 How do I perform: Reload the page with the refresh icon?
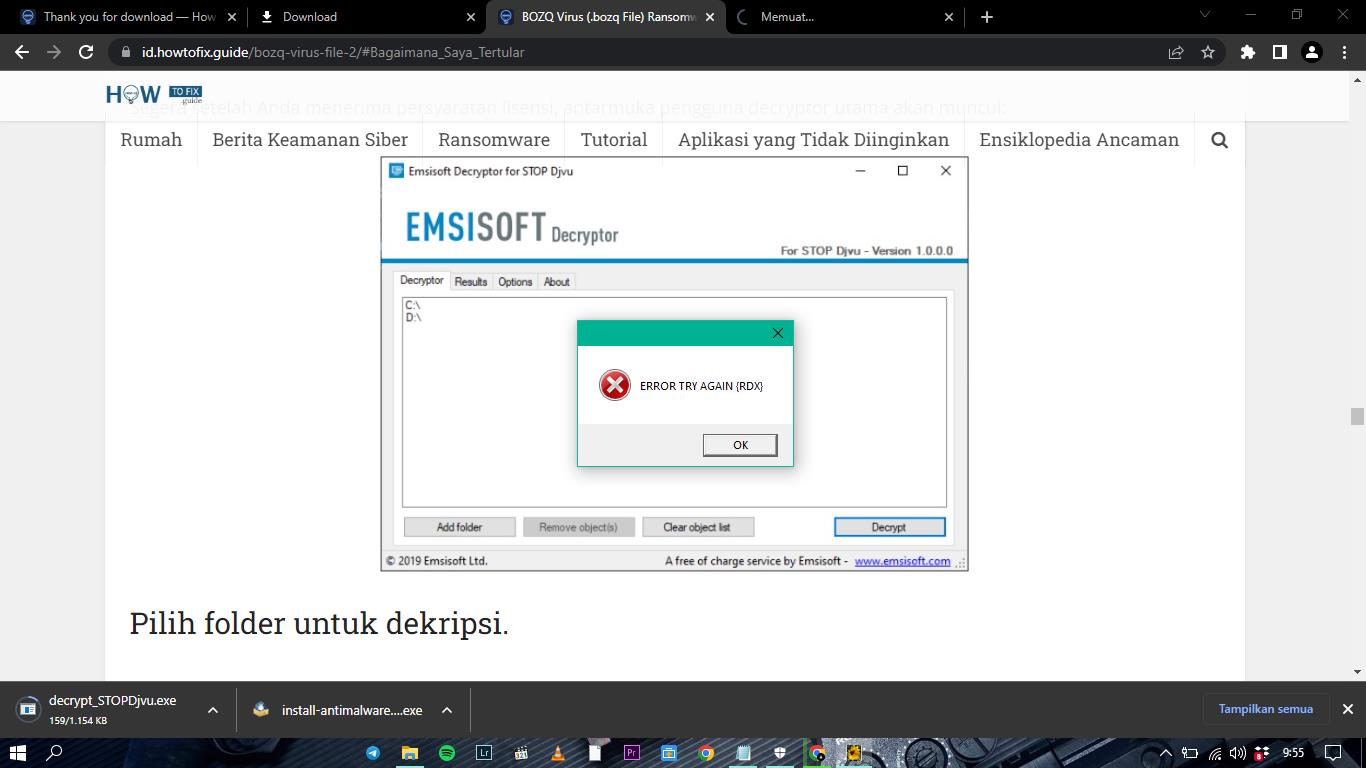[x=86, y=52]
